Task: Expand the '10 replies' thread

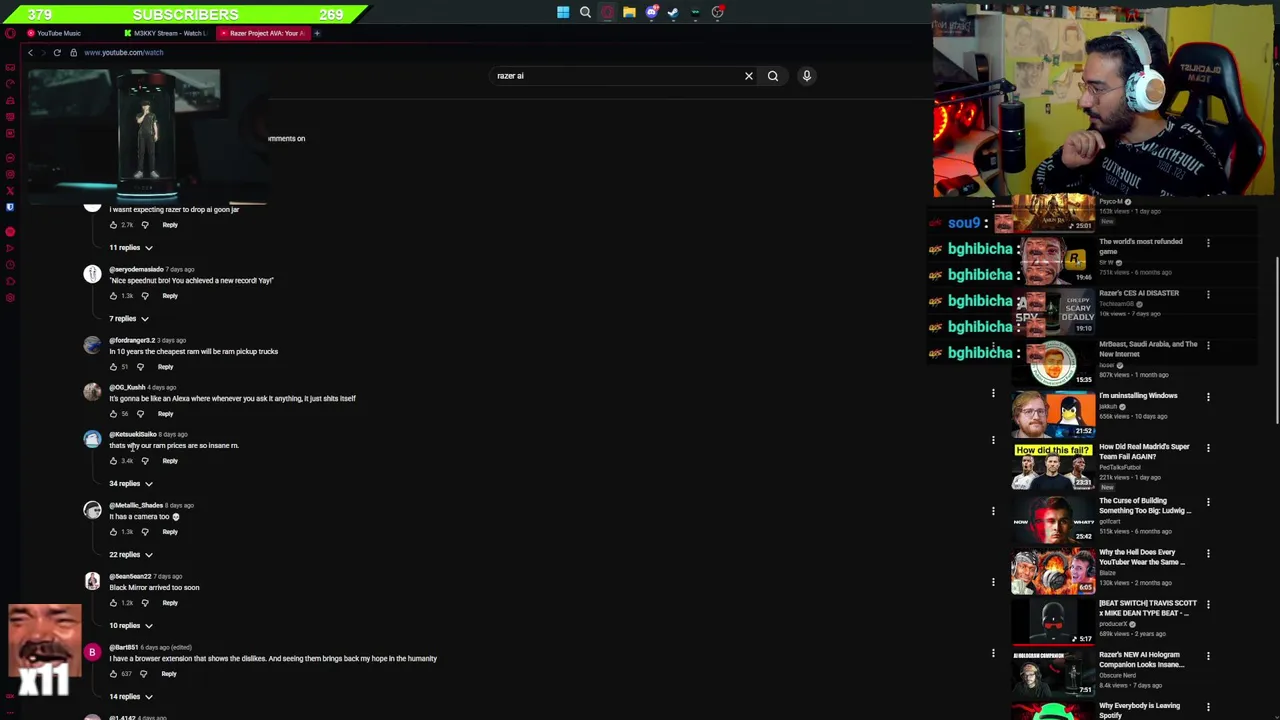Action: pos(131,626)
